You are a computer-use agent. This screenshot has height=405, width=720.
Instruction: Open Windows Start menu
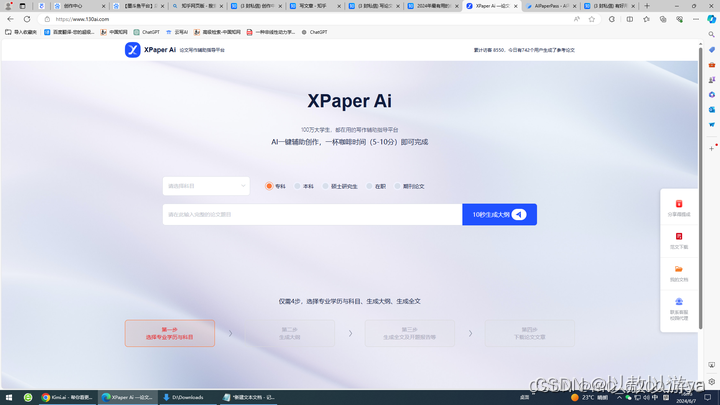click(9, 397)
